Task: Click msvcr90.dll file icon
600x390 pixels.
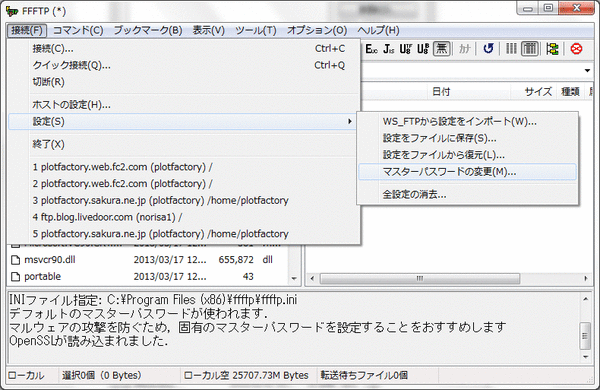Action: pos(15,260)
